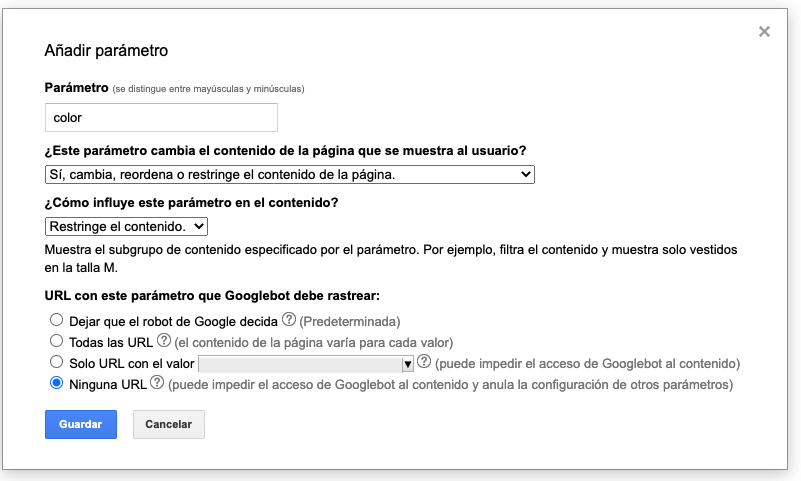Open help icon next to Todas las URL
The width and height of the screenshot is (801, 481).
click(164, 342)
